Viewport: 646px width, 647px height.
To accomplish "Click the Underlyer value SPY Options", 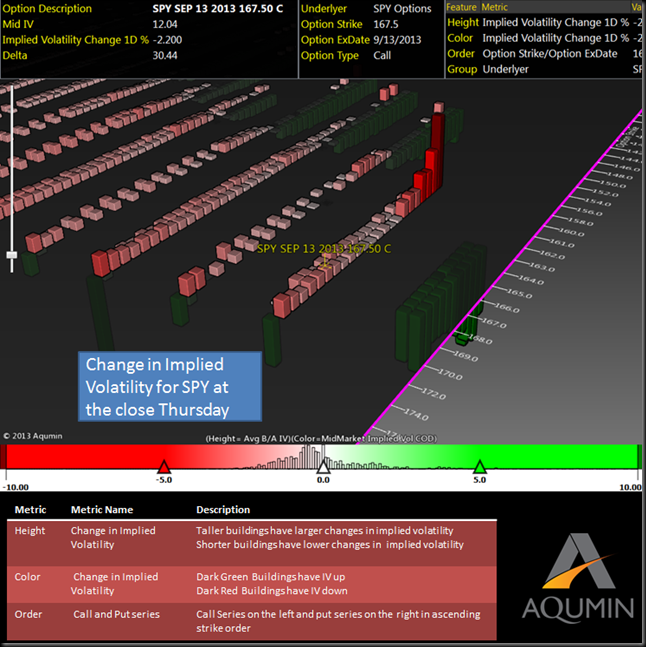I will [x=402, y=9].
